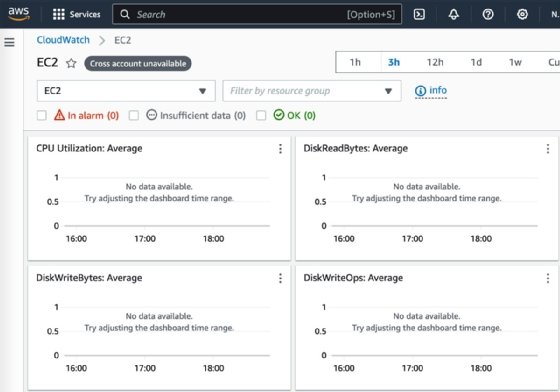Open DiskWriteOps widget actions menu
This screenshot has width=560, height=392.
tap(548, 278)
